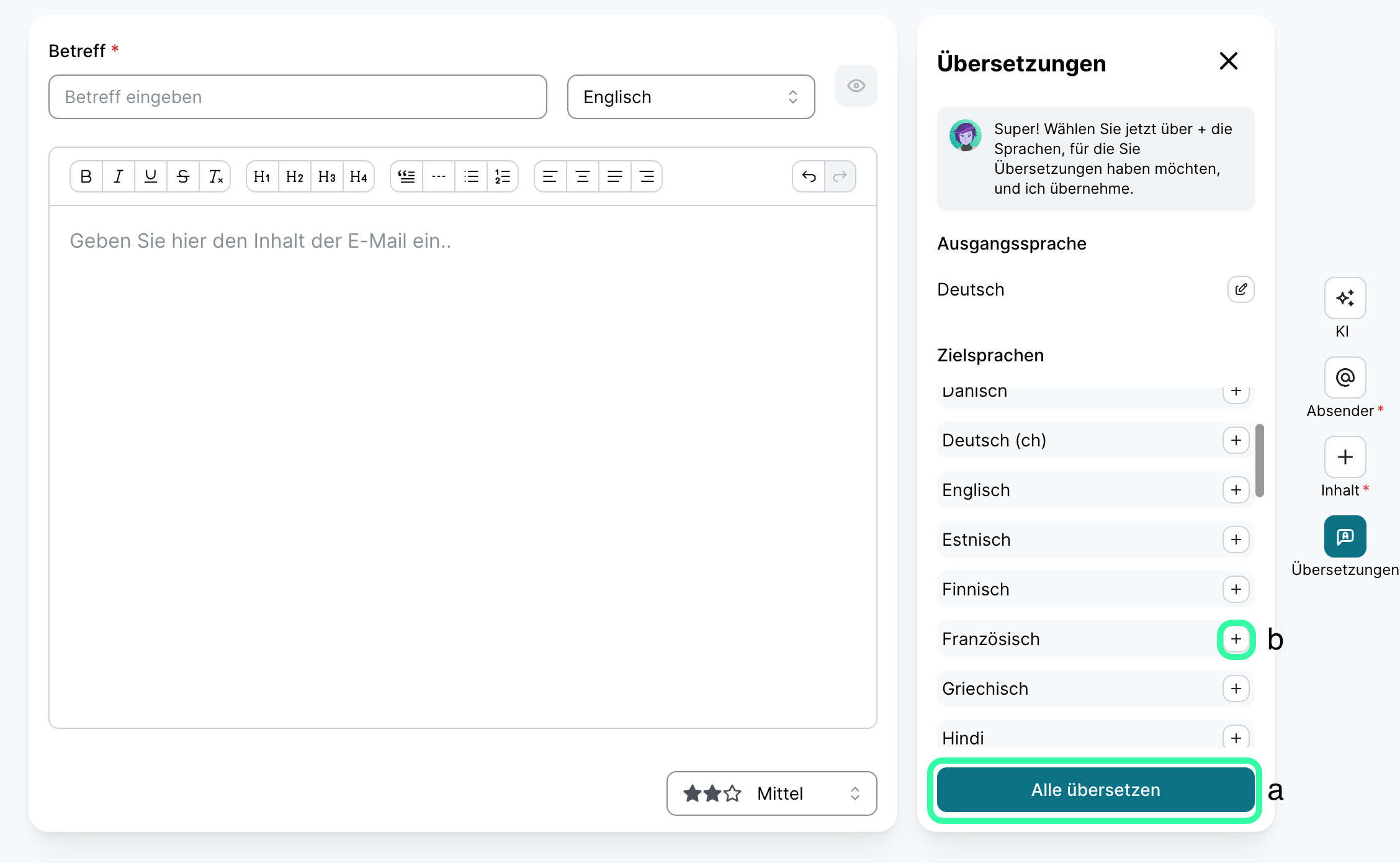The image size is (1400, 863).
Task: Toggle the email preview eye icon
Action: click(856, 86)
